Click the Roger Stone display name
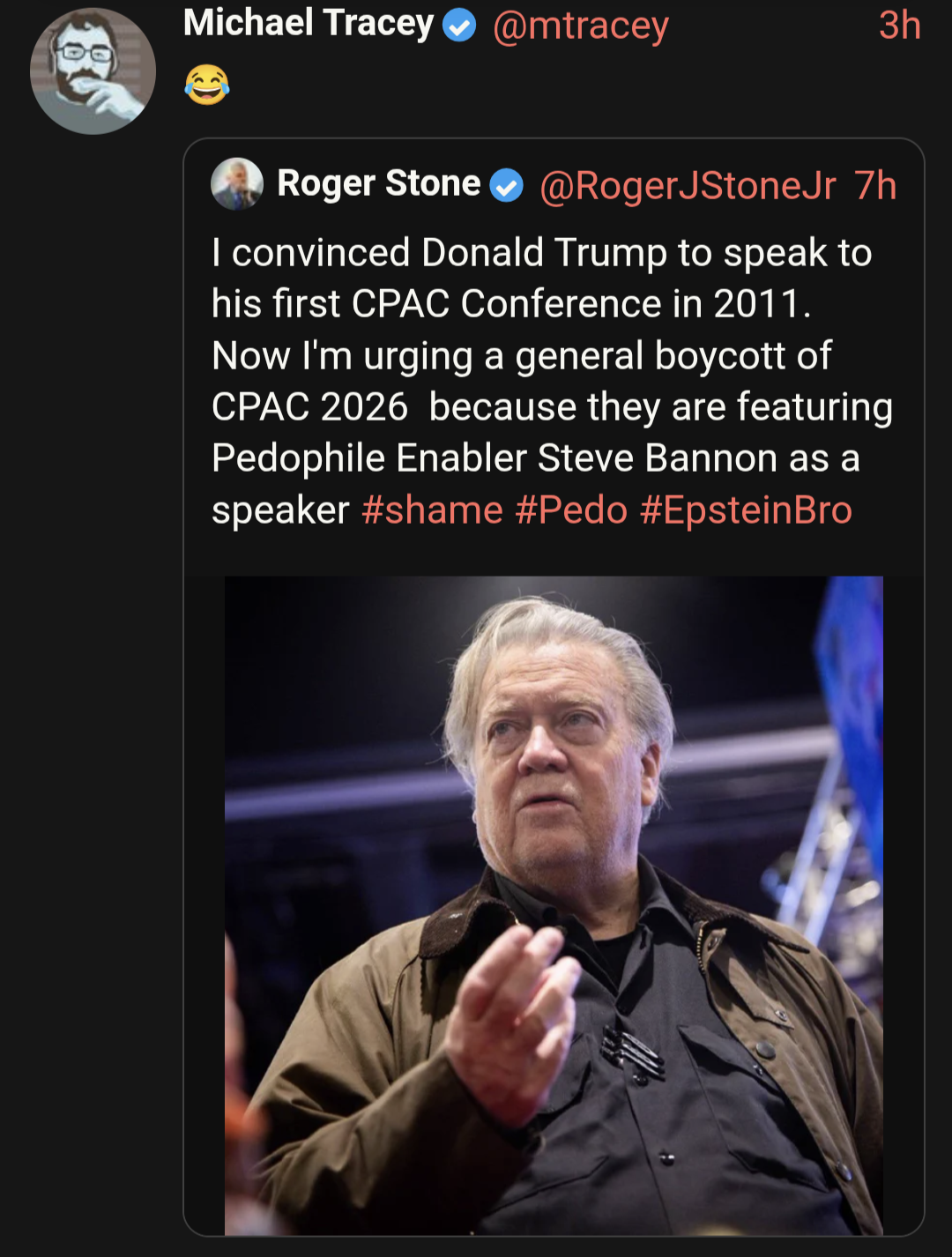 pos(379,184)
